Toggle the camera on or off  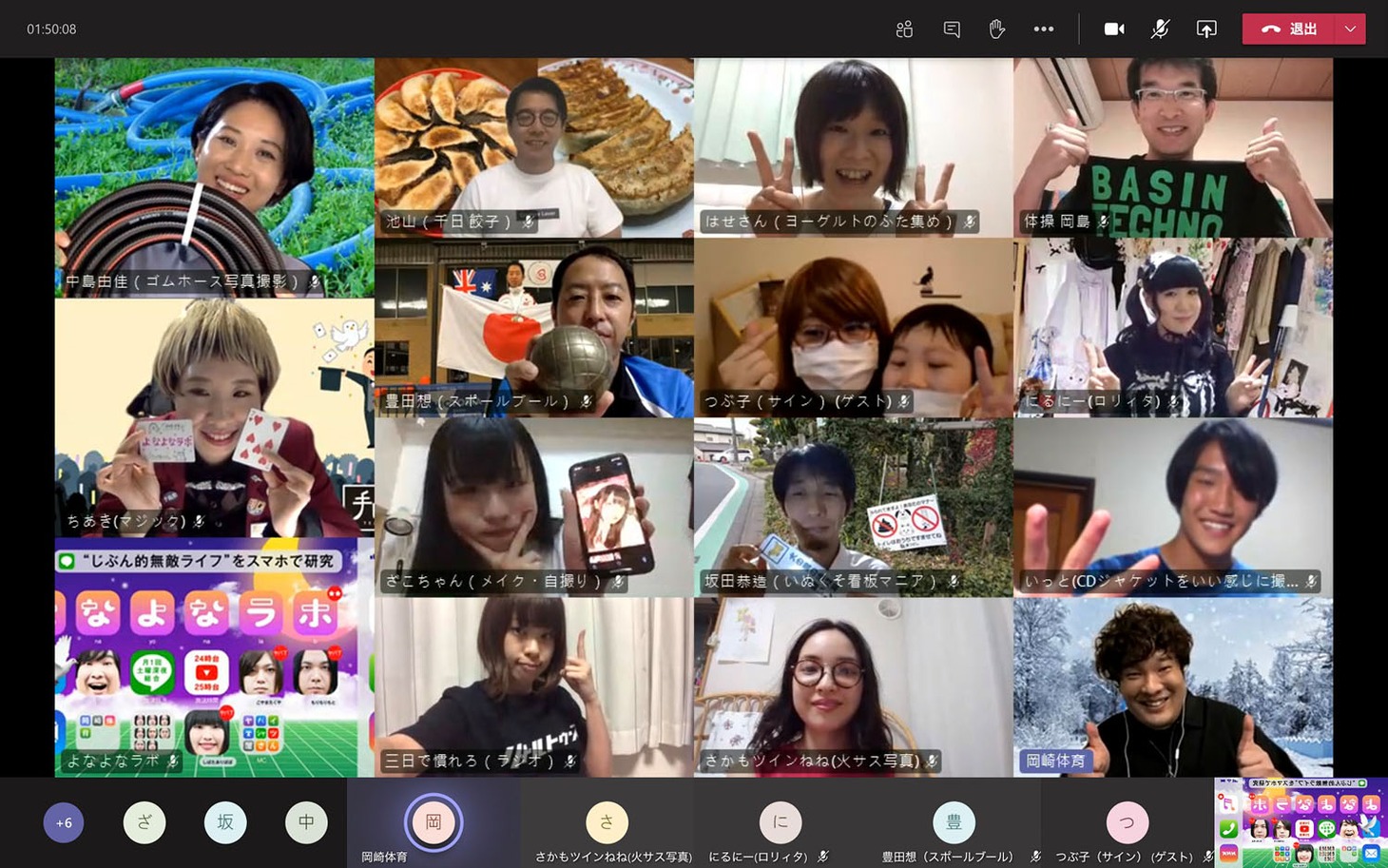click(1114, 29)
